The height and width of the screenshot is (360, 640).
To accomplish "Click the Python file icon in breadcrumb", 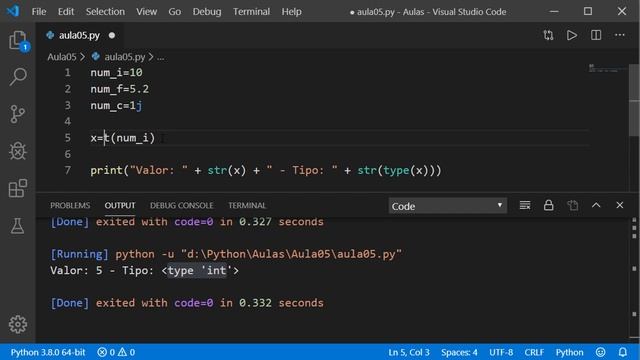I will pyautogui.click(x=96, y=56).
